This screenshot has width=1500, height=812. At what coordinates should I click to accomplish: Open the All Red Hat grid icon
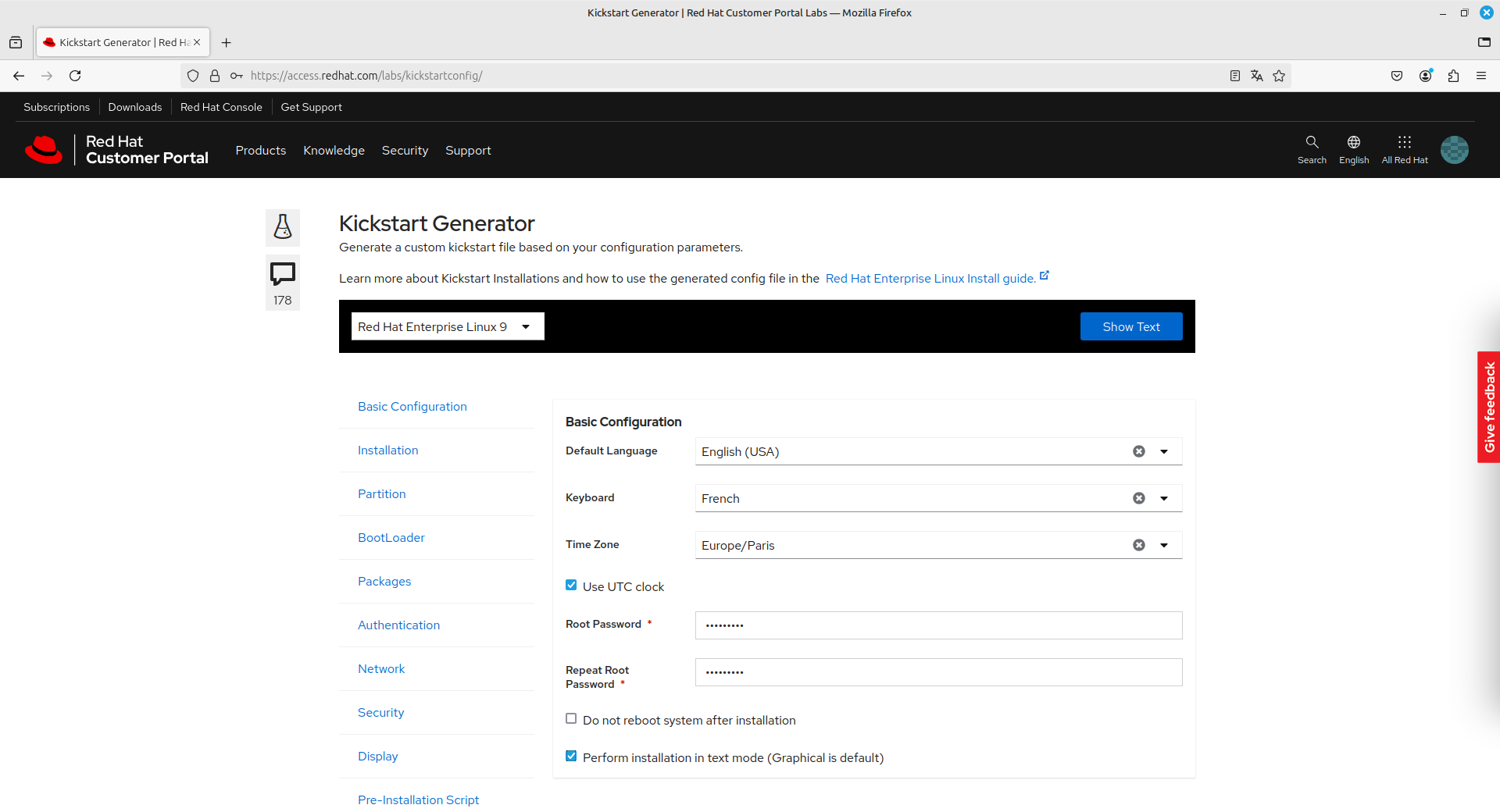click(x=1405, y=149)
